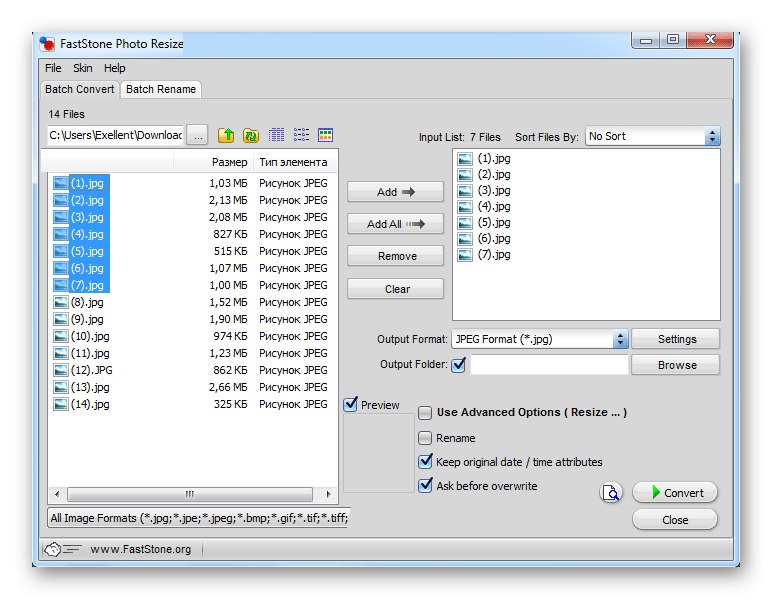Viewport: 772px width, 599px height.
Task: Open the Output Format dropdown
Action: coord(540,339)
